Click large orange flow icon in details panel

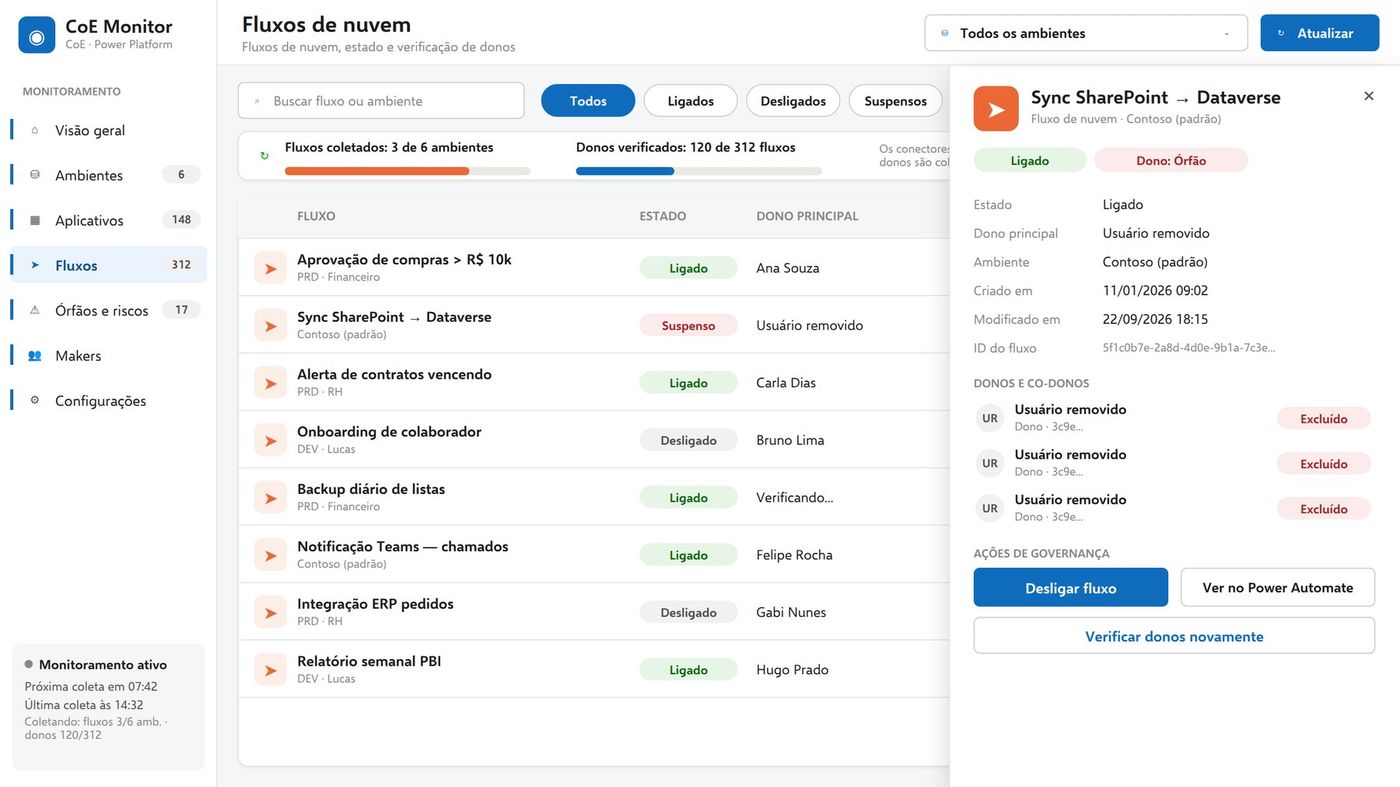(x=996, y=109)
